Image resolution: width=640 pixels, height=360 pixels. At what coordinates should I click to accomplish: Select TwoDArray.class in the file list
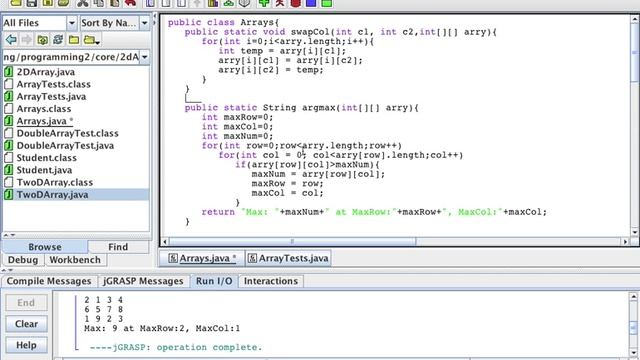55,182
